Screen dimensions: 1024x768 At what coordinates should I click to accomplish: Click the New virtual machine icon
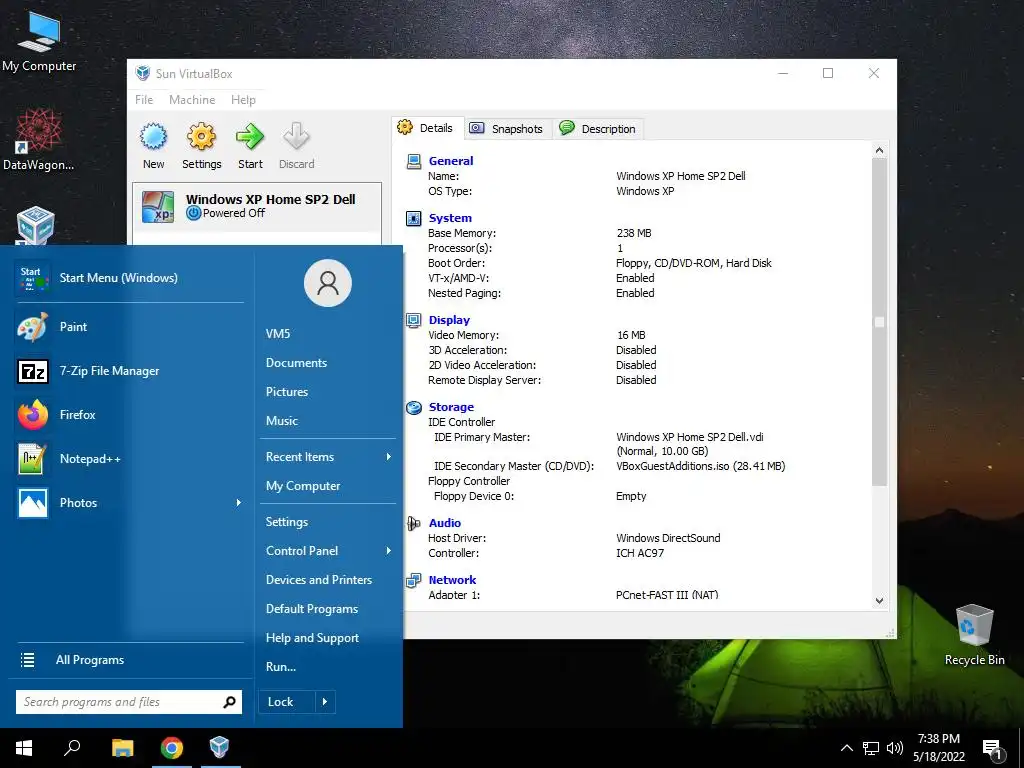click(153, 137)
